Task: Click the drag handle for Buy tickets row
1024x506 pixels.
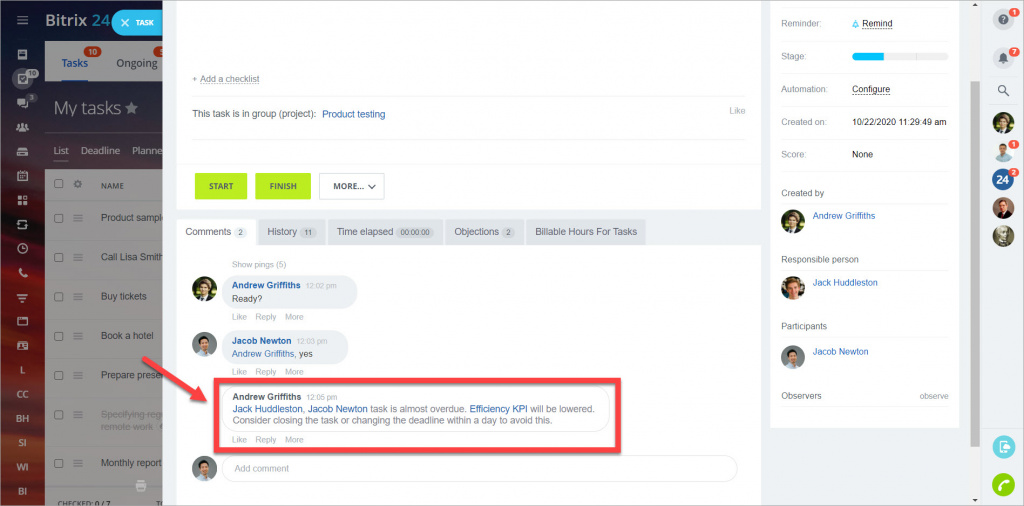Action: click(78, 296)
